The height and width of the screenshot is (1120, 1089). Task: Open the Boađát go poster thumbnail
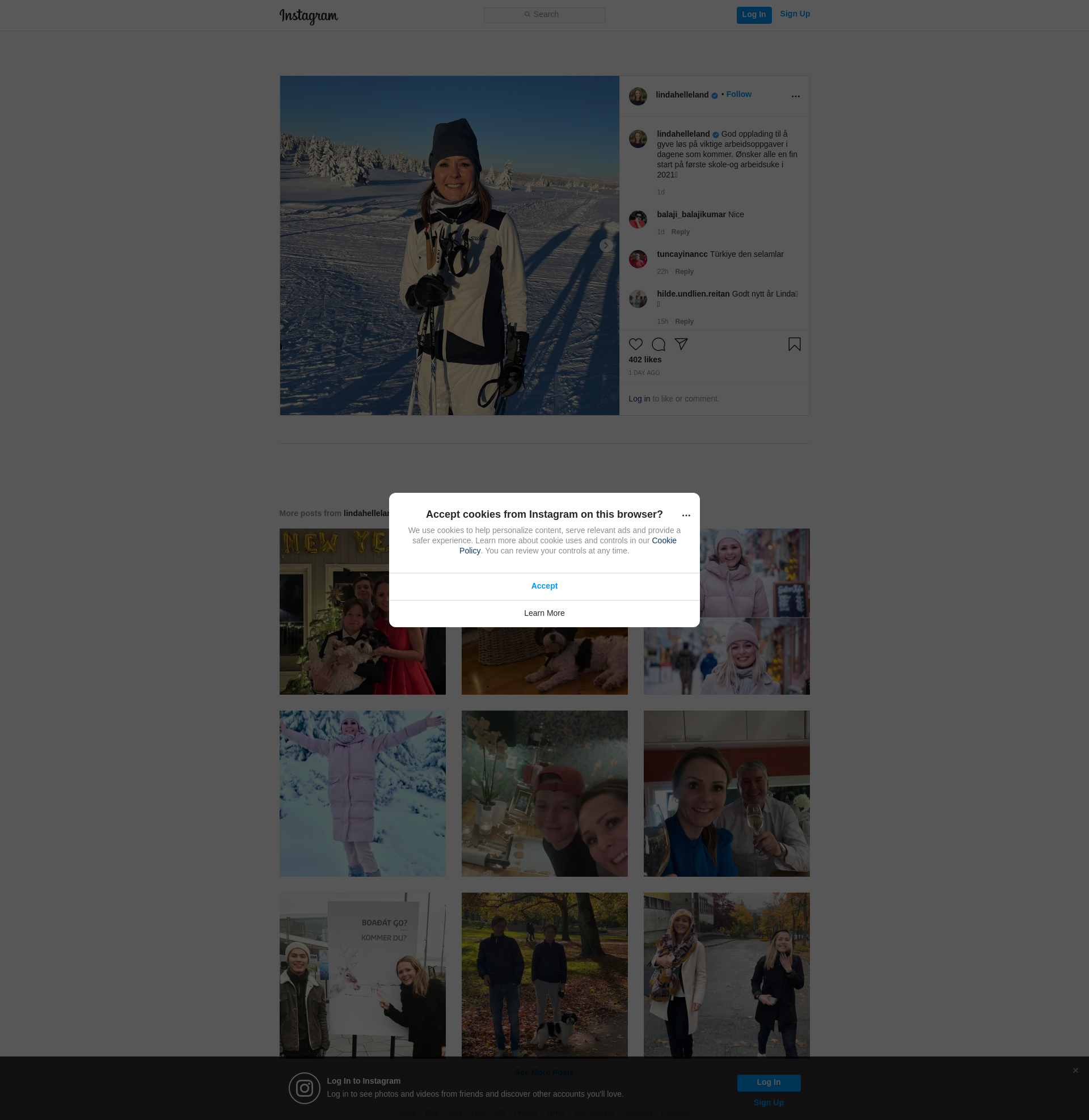click(362, 975)
